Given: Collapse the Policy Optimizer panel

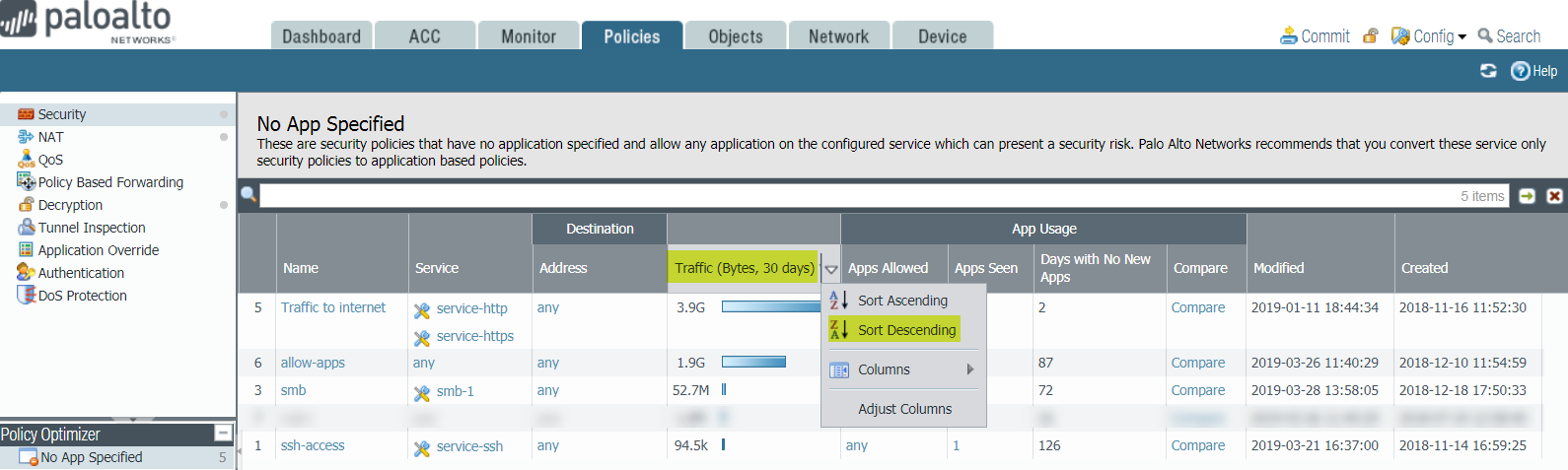Looking at the screenshot, I should click(x=223, y=434).
